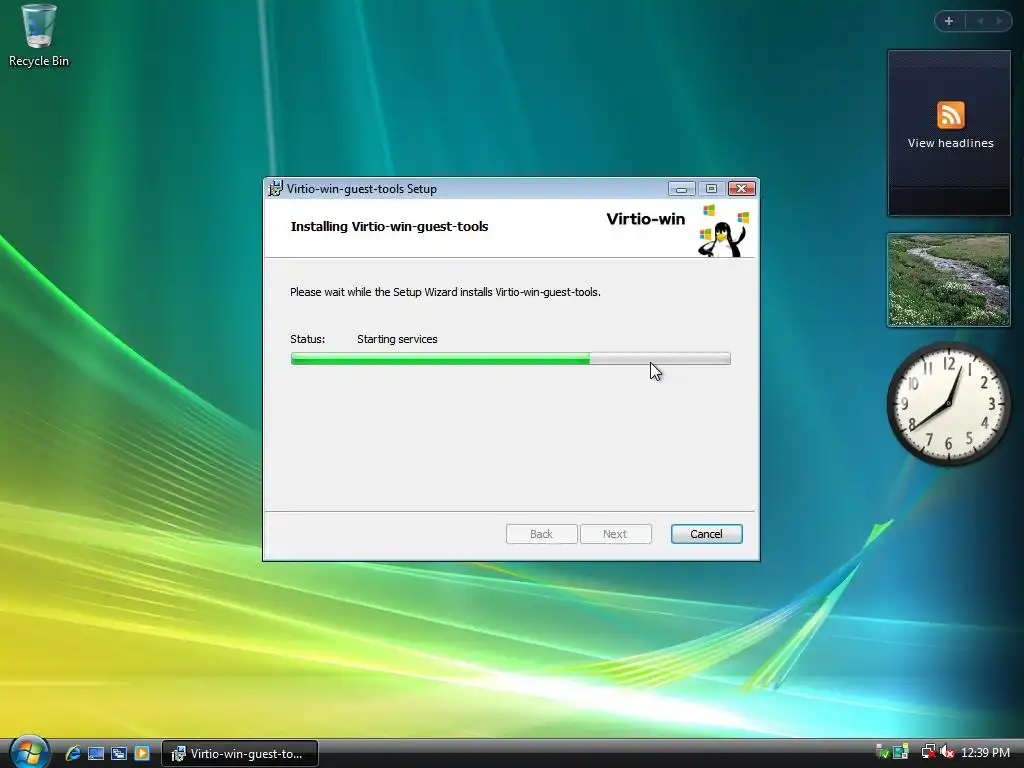Viewport: 1024px width, 768px height.
Task: Click the 12:39 PM taskbar clock
Action: click(x=985, y=752)
